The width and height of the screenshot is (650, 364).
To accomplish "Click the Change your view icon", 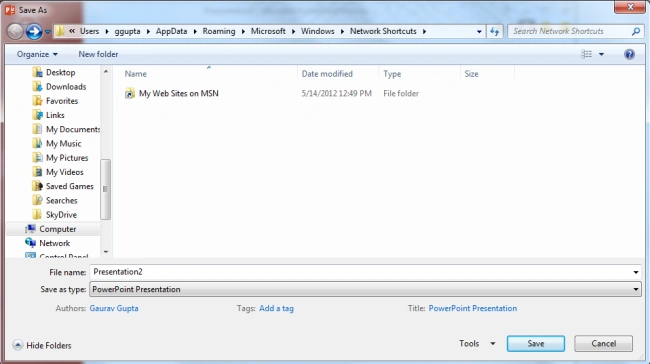I will pos(587,54).
